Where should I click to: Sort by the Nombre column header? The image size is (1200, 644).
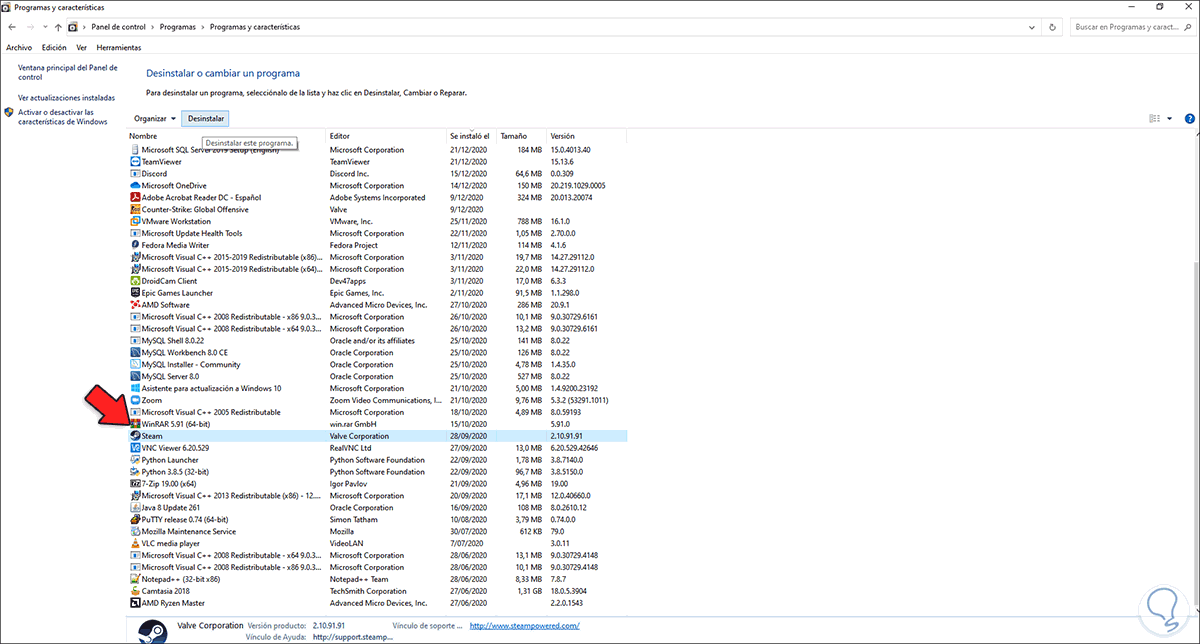(x=228, y=135)
